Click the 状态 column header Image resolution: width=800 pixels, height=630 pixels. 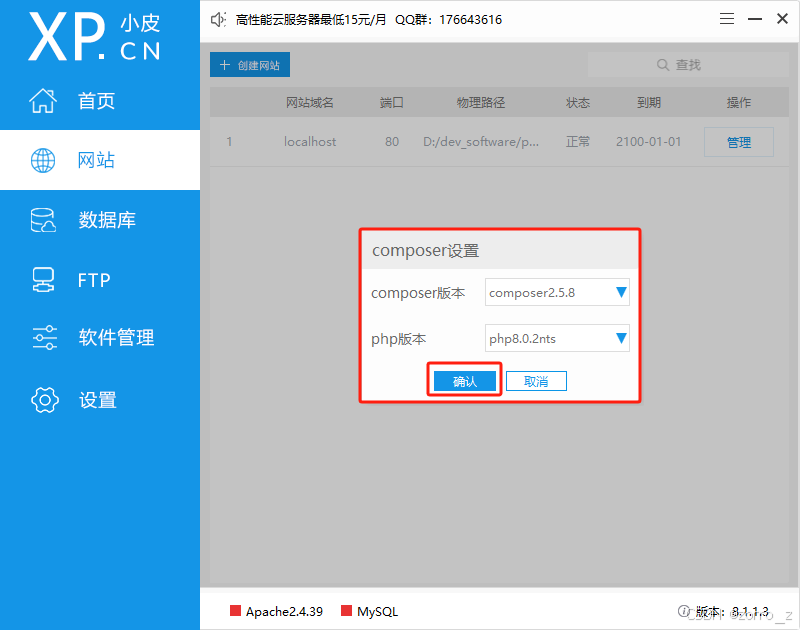(x=578, y=103)
